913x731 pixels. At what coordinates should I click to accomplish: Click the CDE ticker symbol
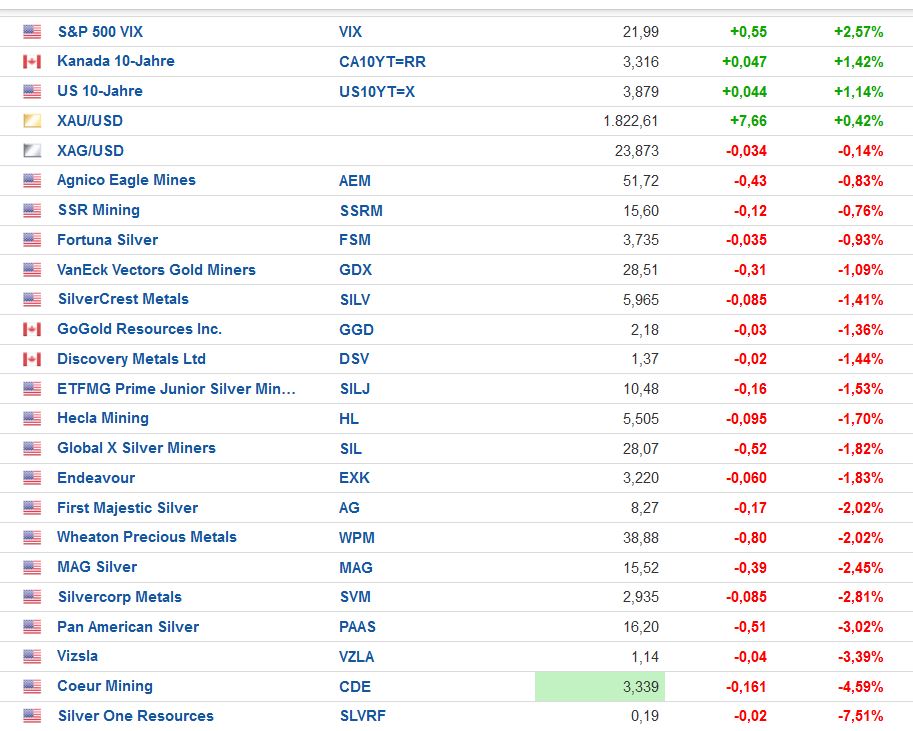pyautogui.click(x=355, y=687)
